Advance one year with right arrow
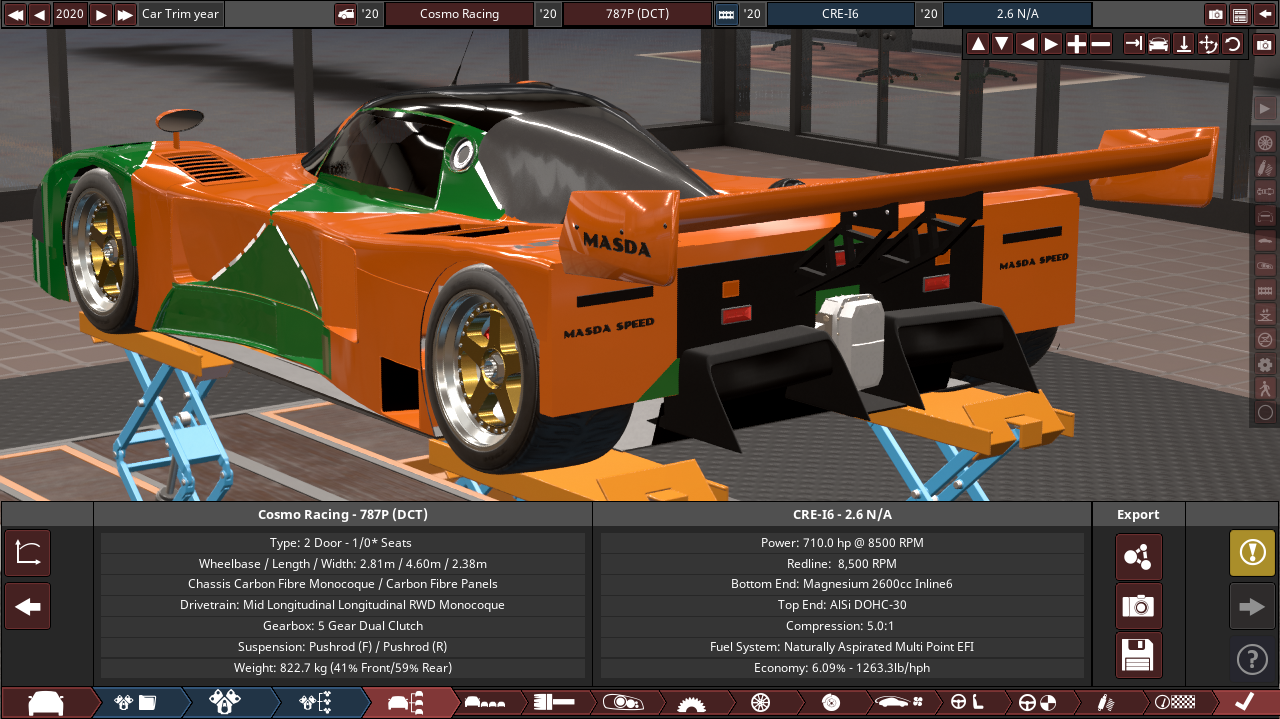 click(x=101, y=14)
